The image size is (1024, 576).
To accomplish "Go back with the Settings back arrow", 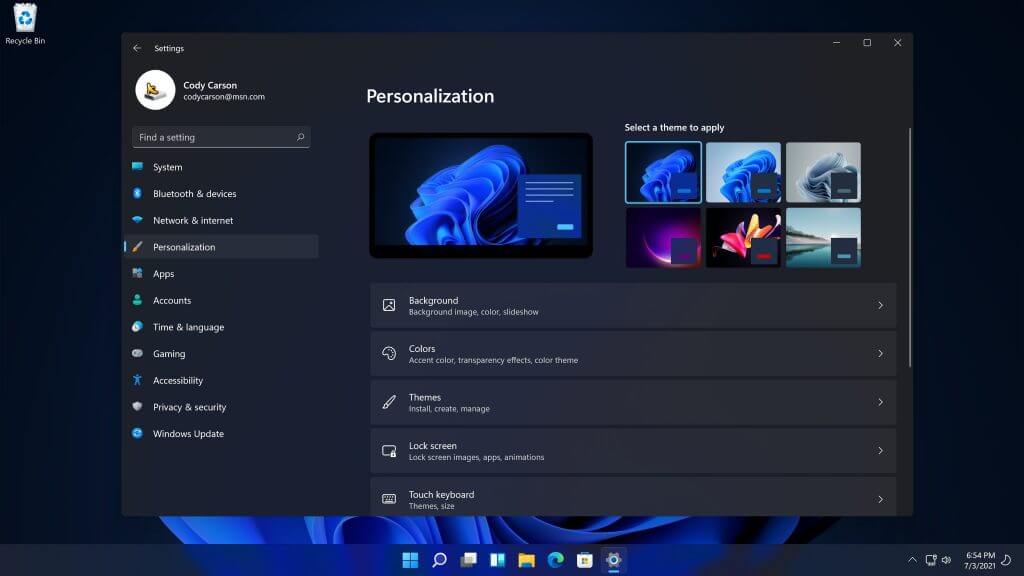I will click(x=137, y=48).
